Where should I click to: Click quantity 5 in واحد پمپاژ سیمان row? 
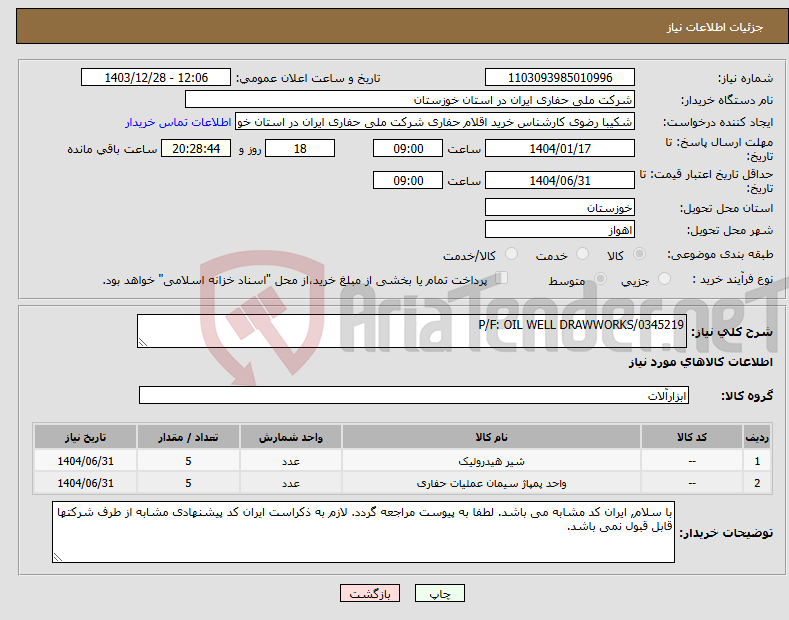pos(188,483)
